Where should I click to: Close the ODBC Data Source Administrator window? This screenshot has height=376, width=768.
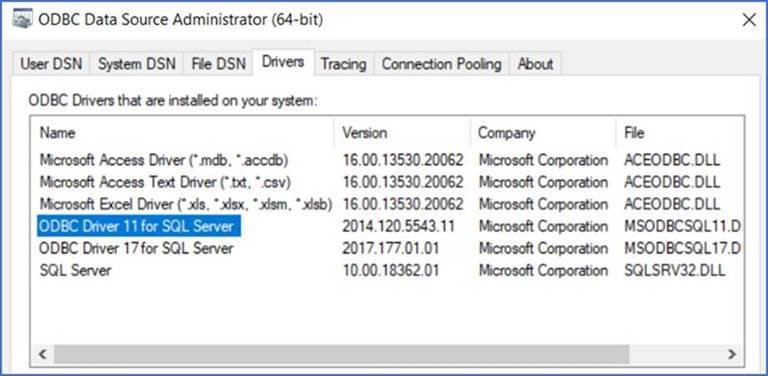(x=749, y=20)
